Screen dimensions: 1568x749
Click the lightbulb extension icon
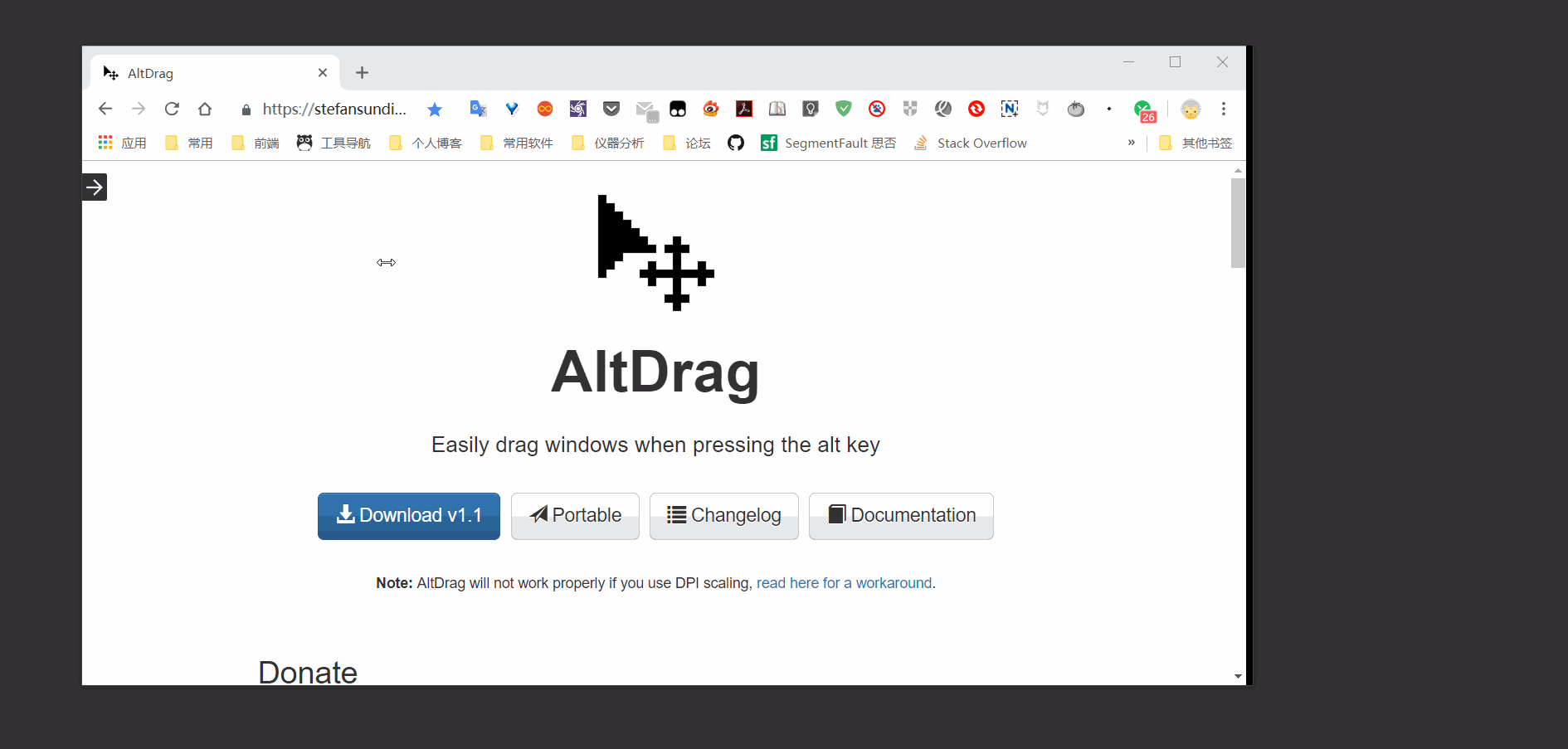pos(811,109)
